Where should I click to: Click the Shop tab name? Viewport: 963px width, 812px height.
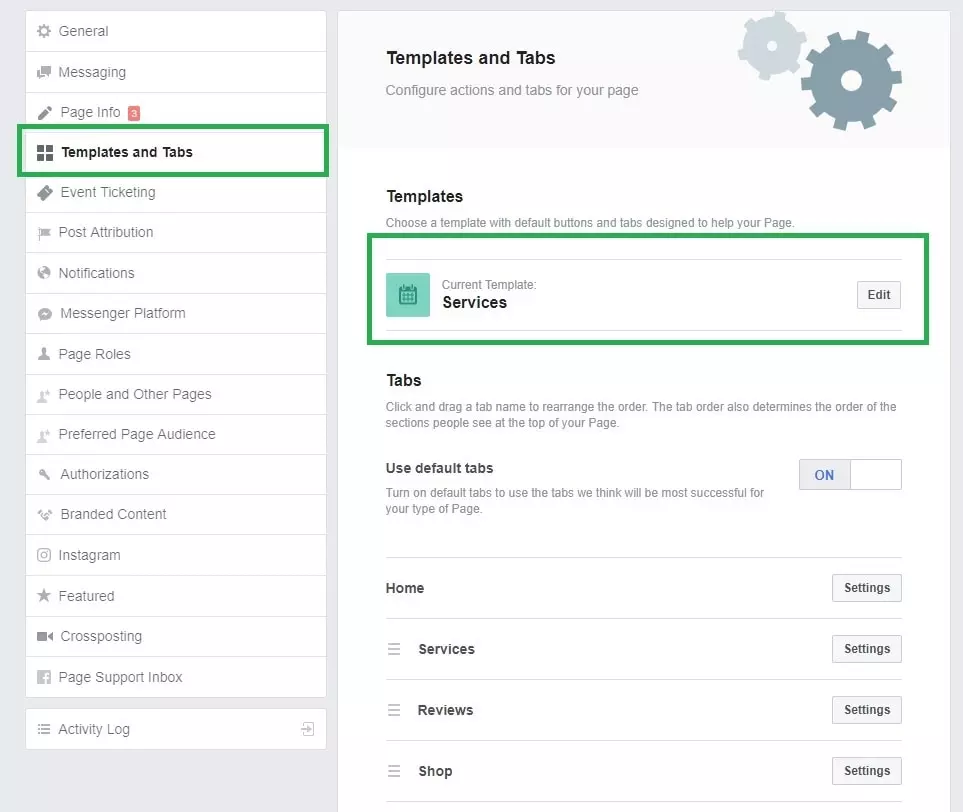435,771
